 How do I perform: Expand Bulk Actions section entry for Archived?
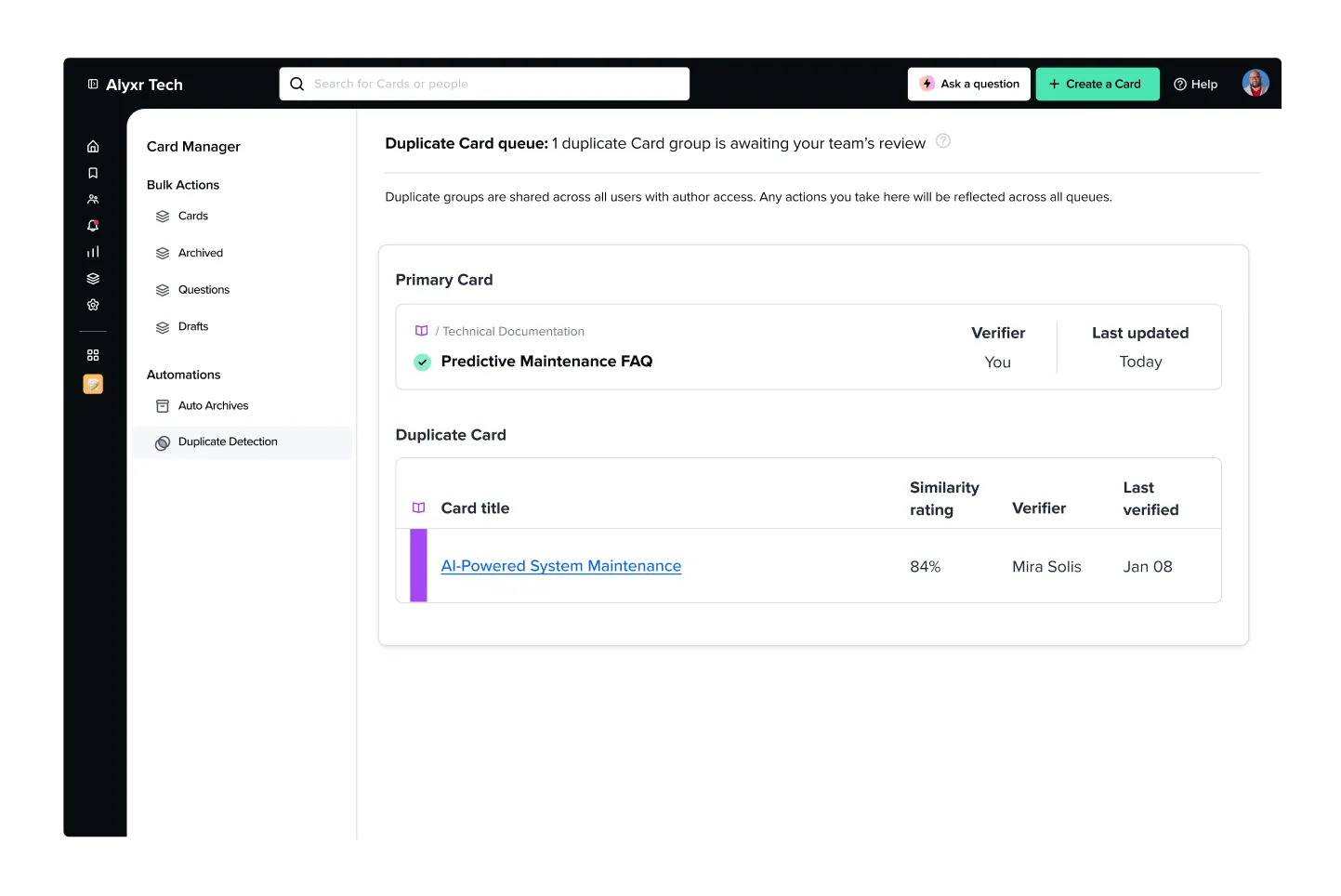pyautogui.click(x=201, y=252)
